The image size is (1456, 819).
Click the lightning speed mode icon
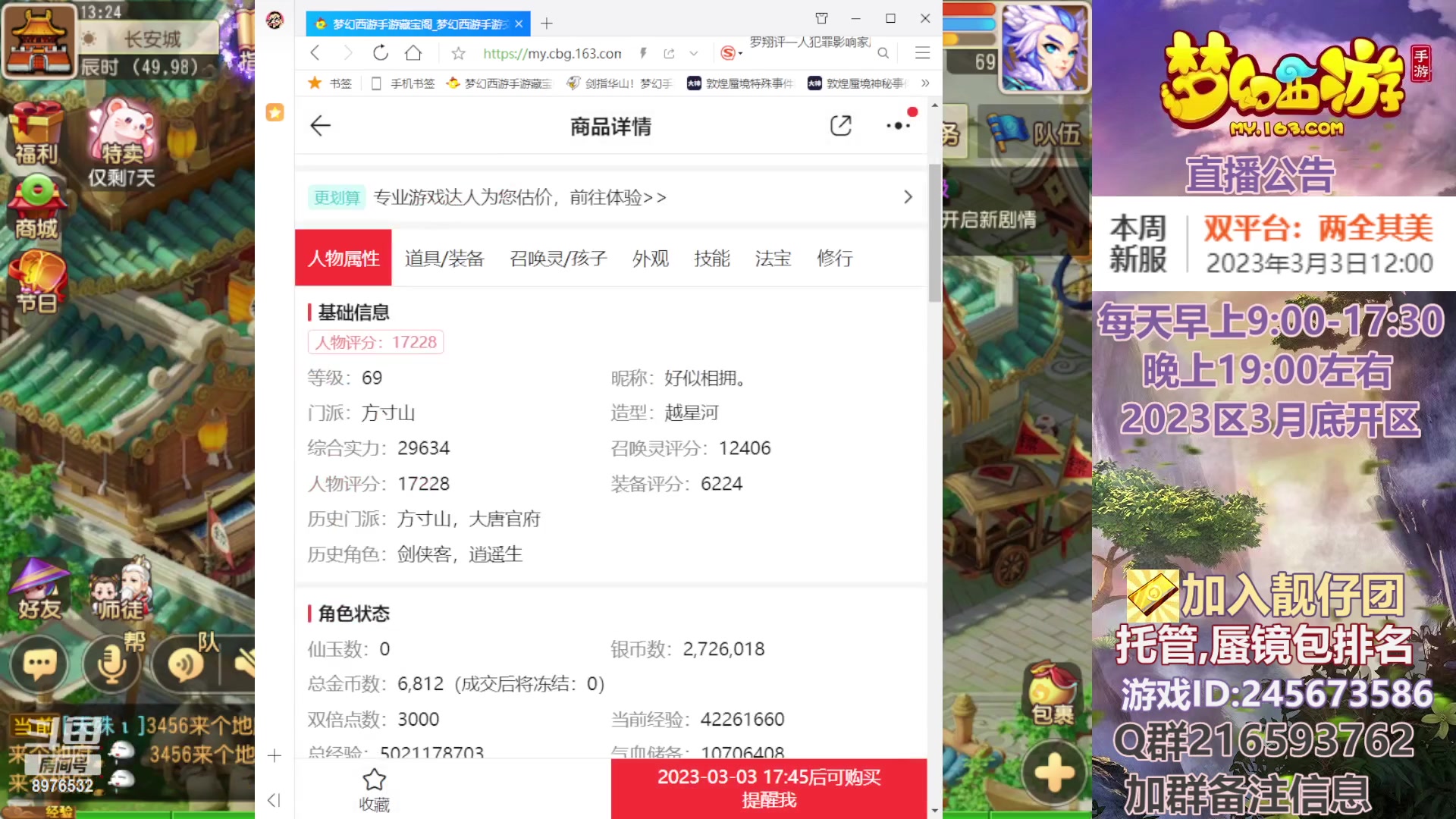(643, 53)
